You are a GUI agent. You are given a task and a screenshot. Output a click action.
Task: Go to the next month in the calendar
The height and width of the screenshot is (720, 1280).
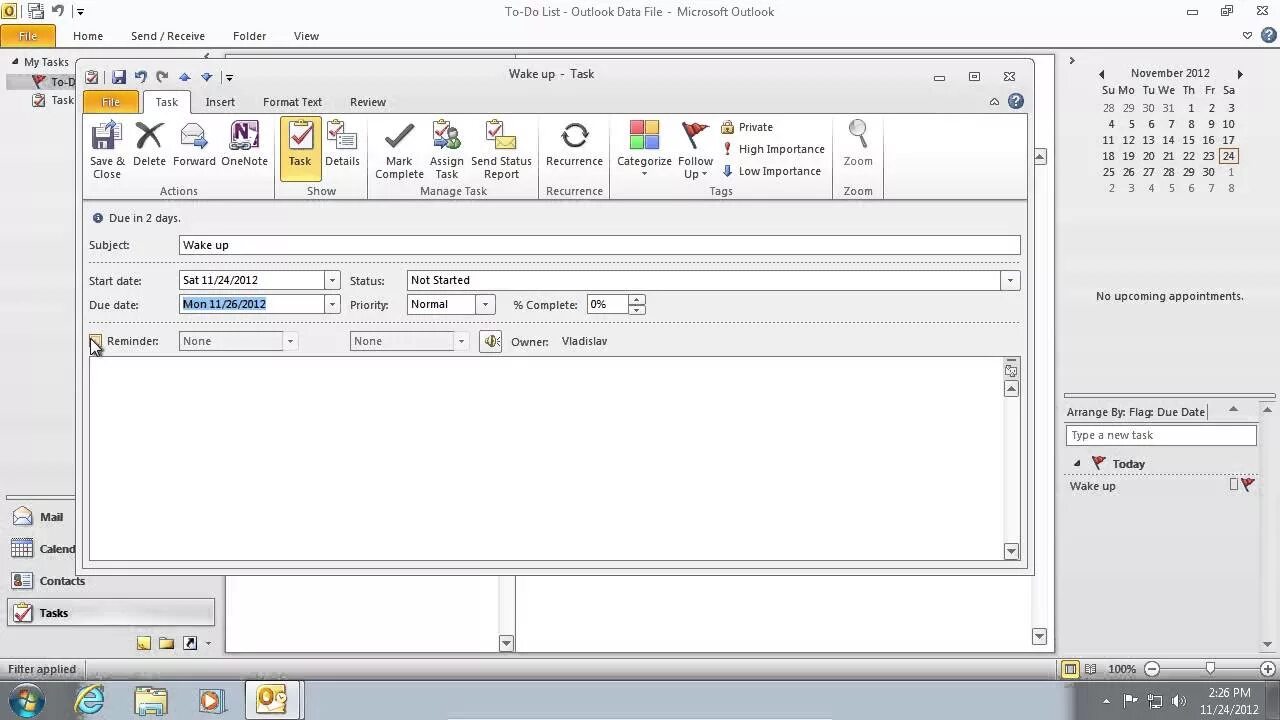1240,74
